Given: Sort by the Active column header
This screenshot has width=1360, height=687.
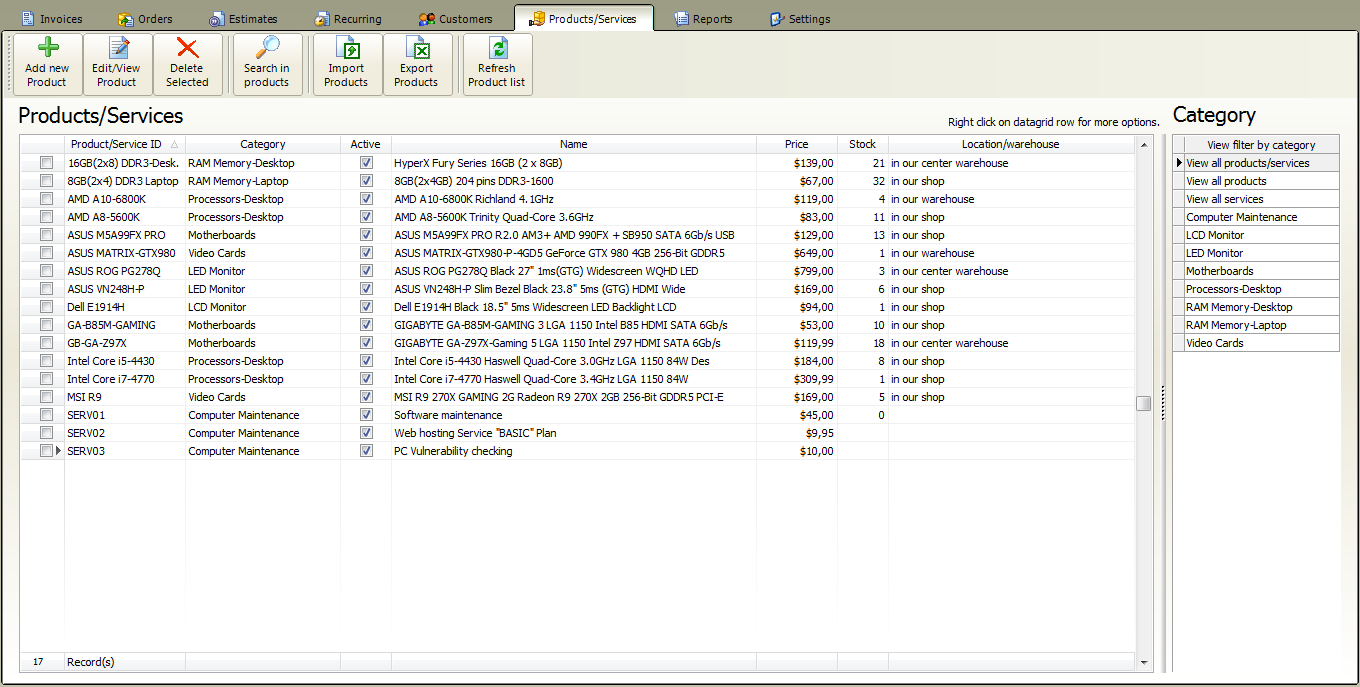Looking at the screenshot, I should click(x=366, y=144).
